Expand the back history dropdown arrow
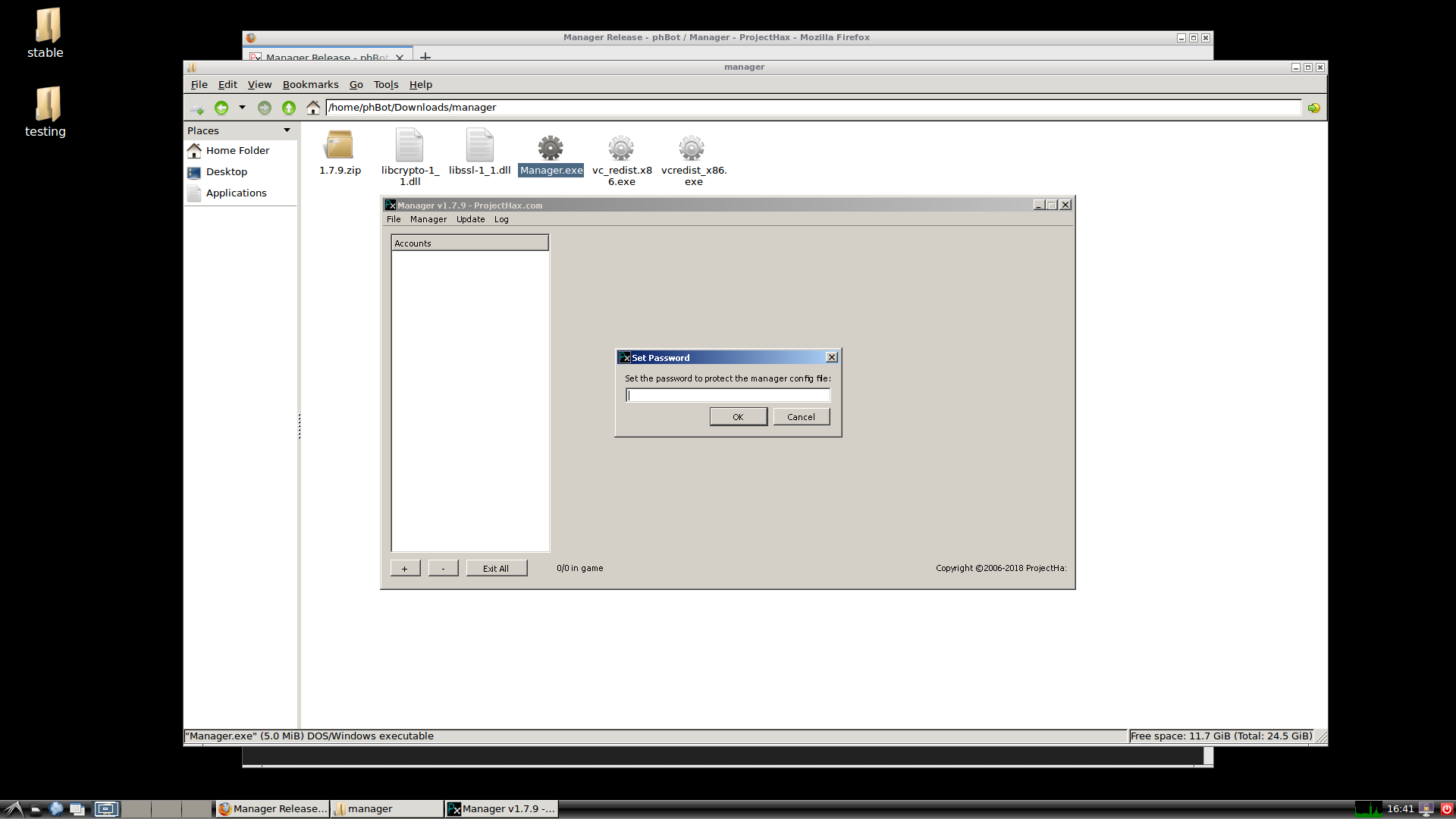 242,108
